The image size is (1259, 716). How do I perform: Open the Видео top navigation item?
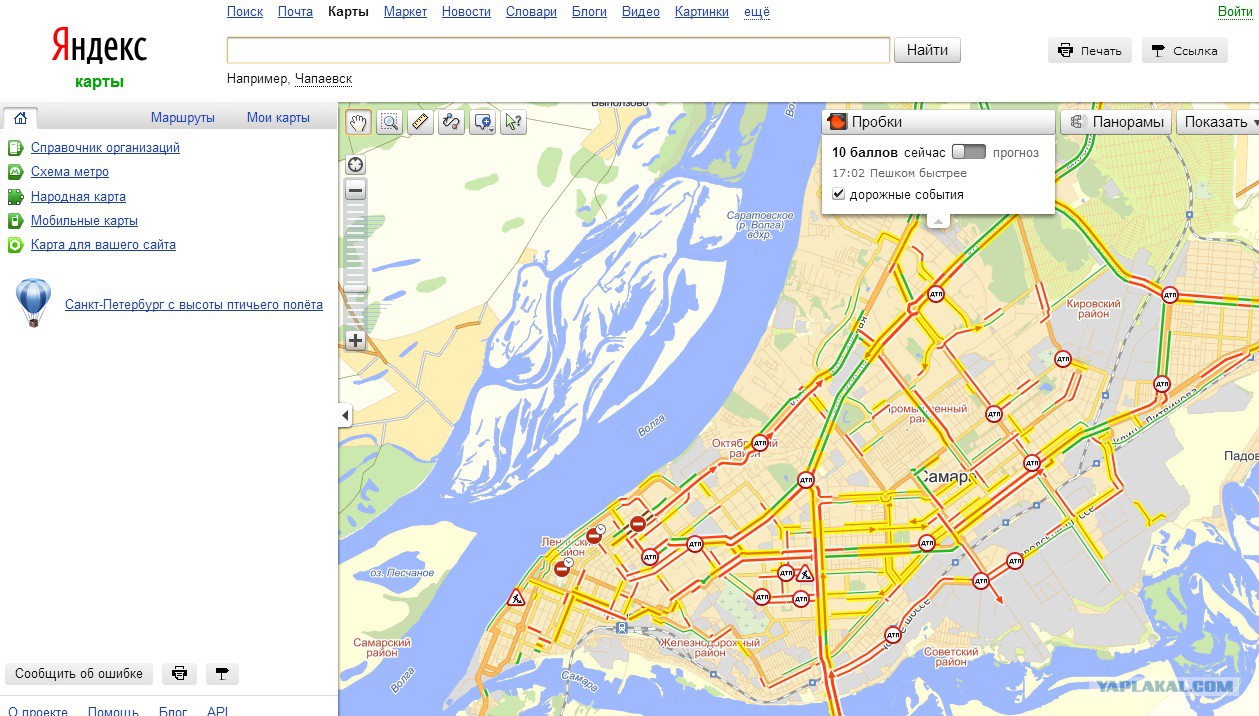click(641, 12)
